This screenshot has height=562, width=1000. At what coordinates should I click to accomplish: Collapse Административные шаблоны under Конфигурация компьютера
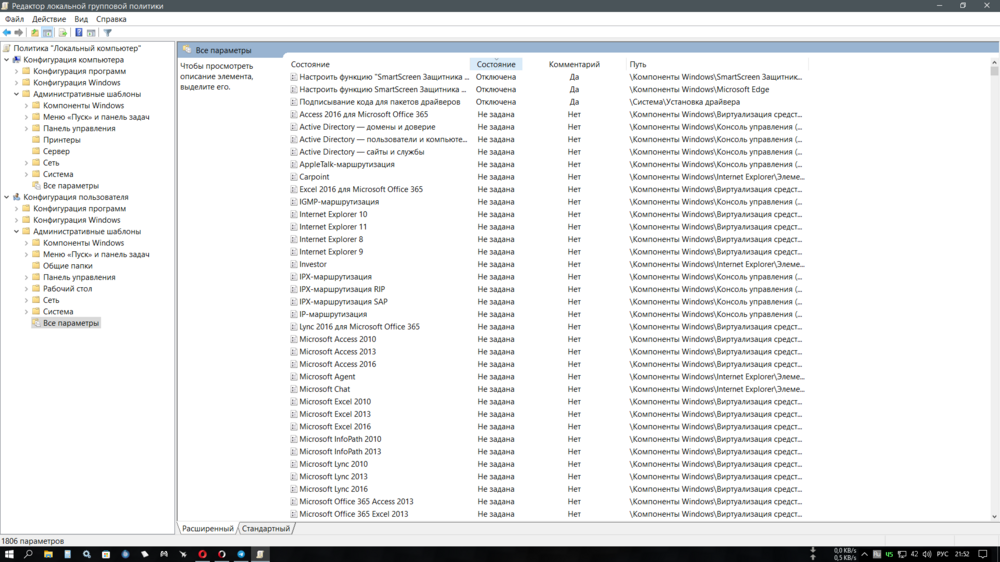coord(17,94)
